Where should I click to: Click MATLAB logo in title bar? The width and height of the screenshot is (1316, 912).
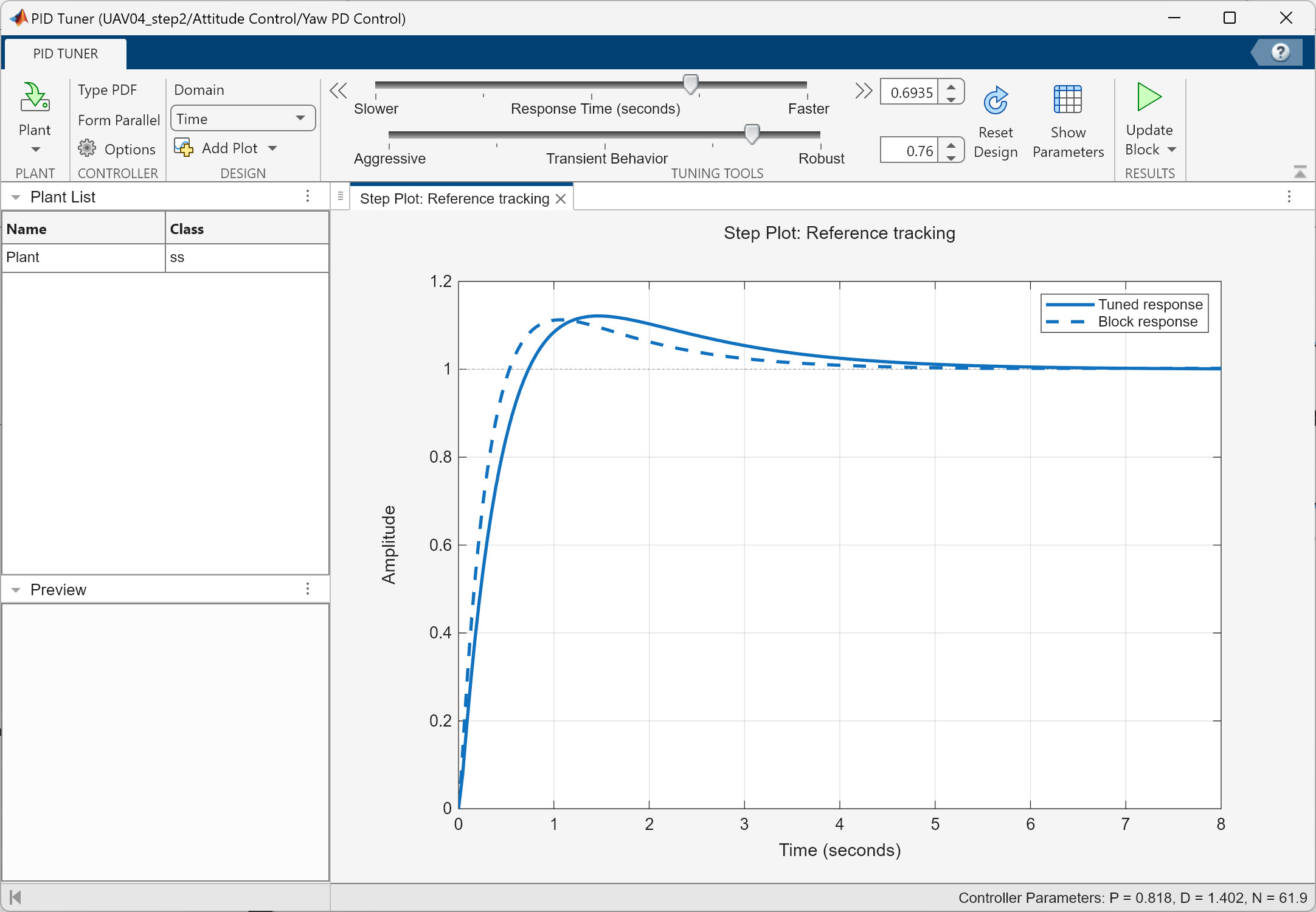coord(19,18)
